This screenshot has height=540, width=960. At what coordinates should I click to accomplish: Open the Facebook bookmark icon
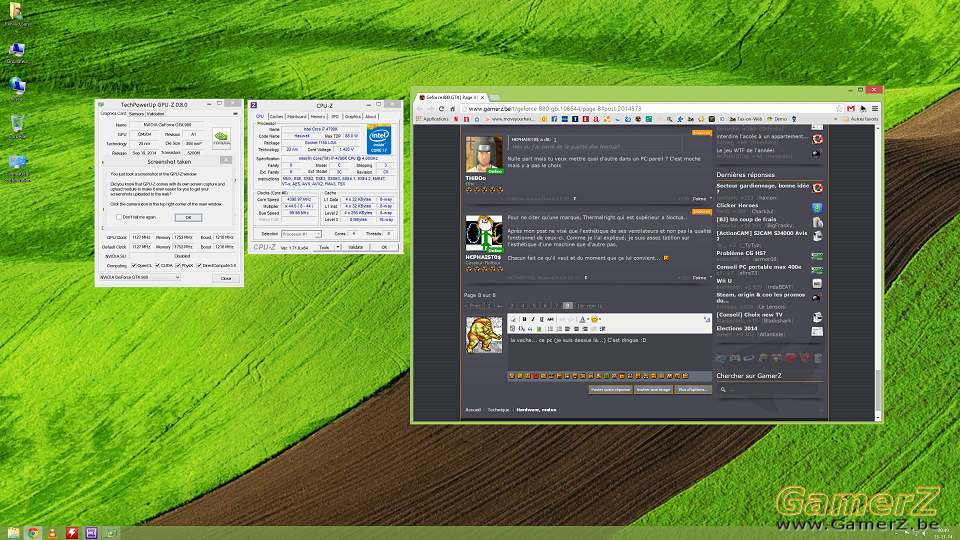click(554, 119)
